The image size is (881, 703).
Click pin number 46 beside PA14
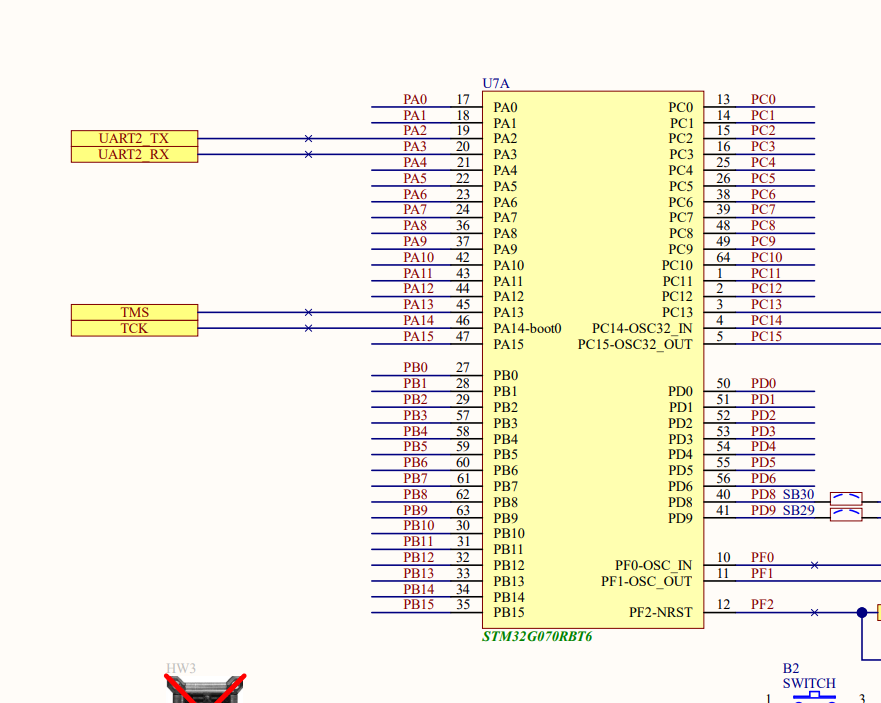tap(463, 320)
